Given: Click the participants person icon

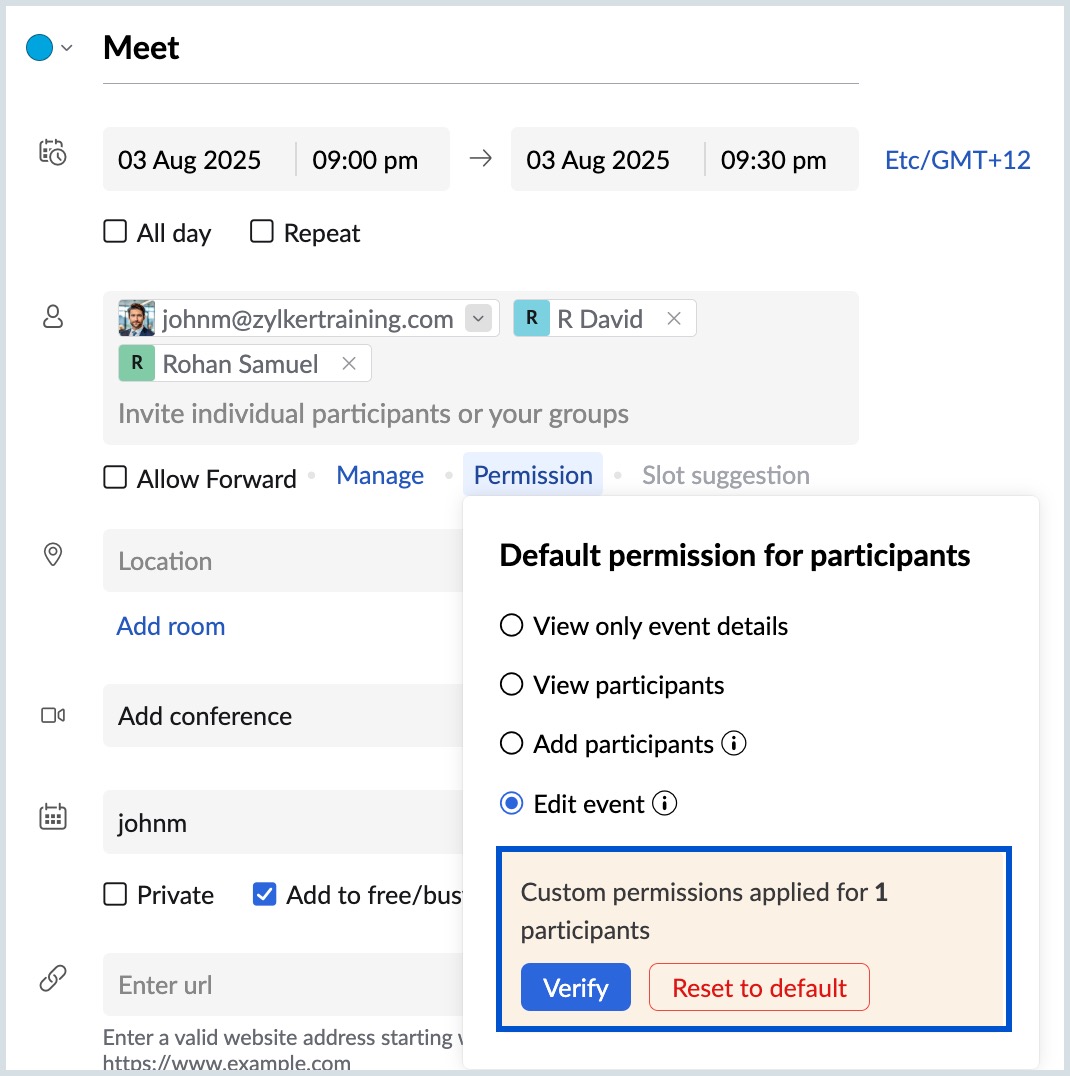Looking at the screenshot, I should [x=53, y=317].
